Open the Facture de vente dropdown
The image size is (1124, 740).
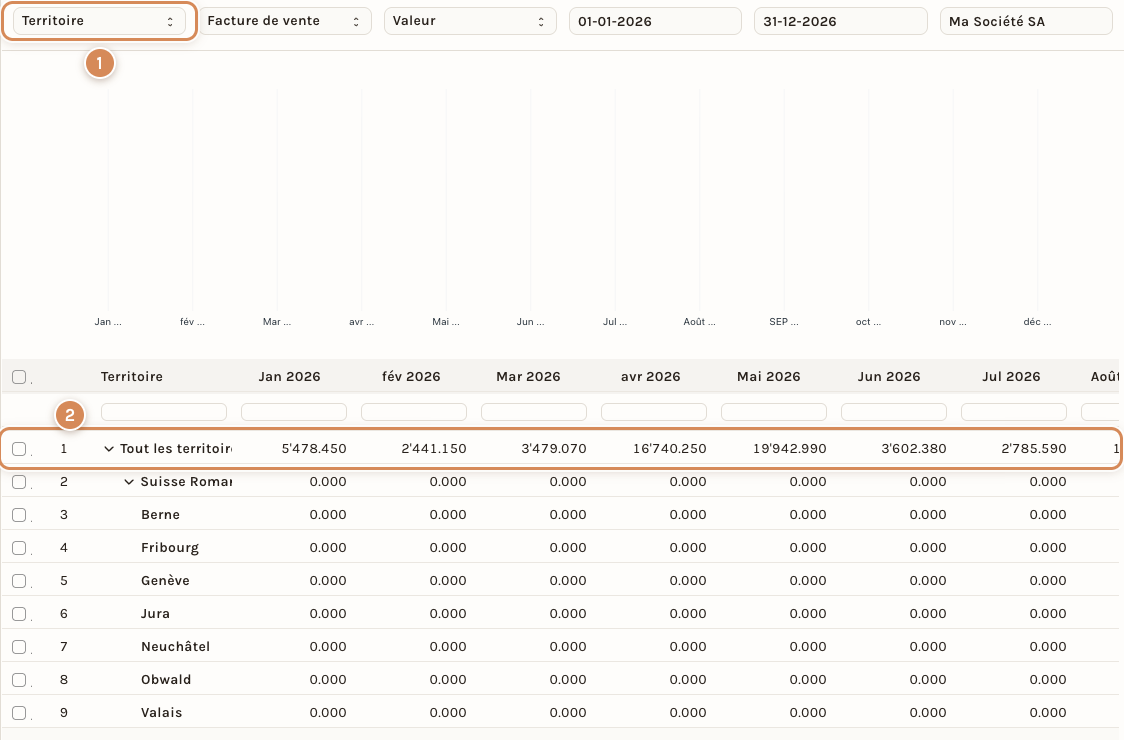(285, 21)
